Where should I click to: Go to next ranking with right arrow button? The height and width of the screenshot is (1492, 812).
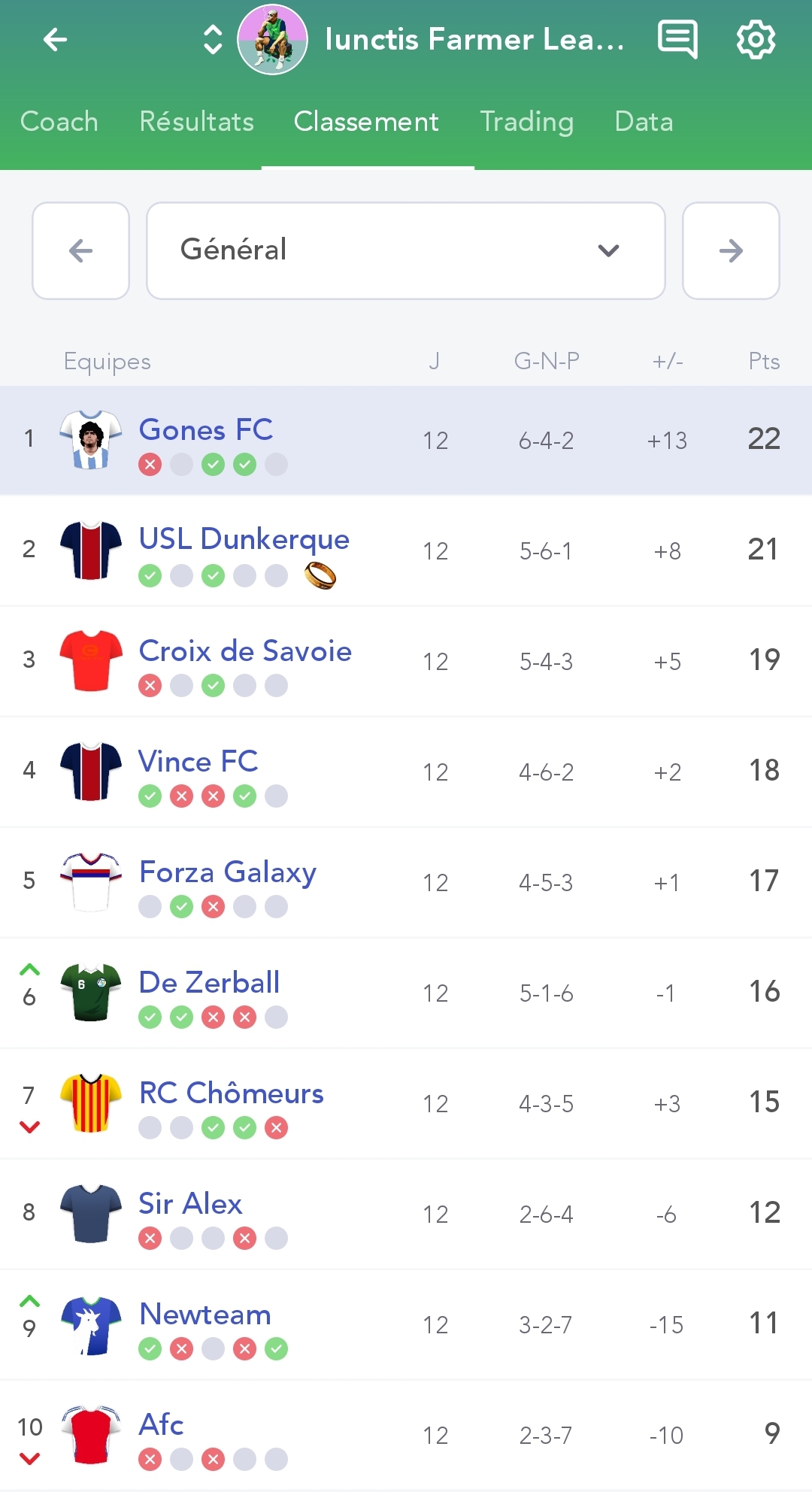tap(731, 250)
